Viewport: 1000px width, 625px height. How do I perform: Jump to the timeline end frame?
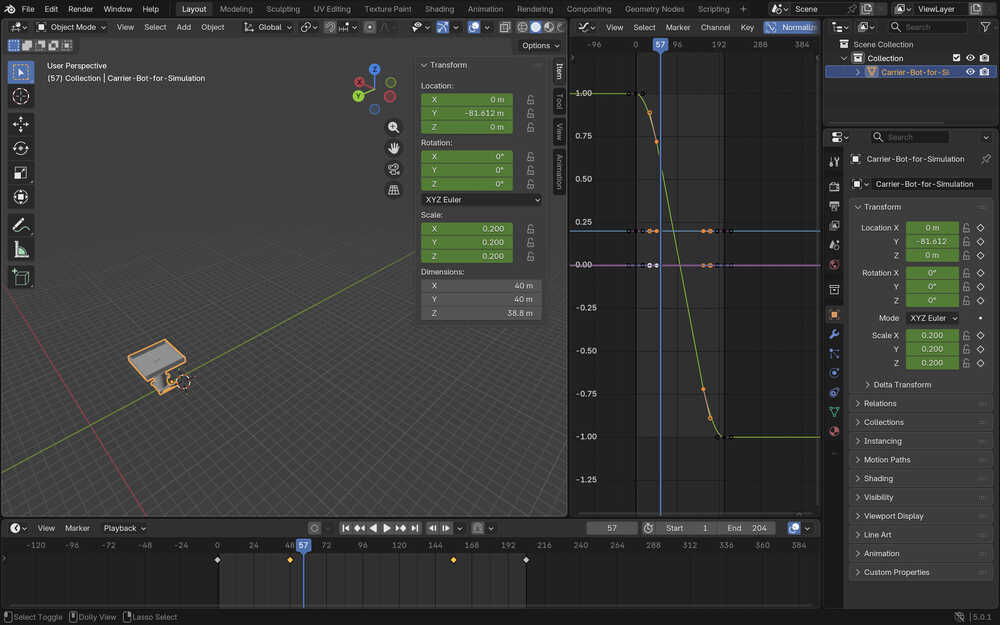[x=415, y=528]
